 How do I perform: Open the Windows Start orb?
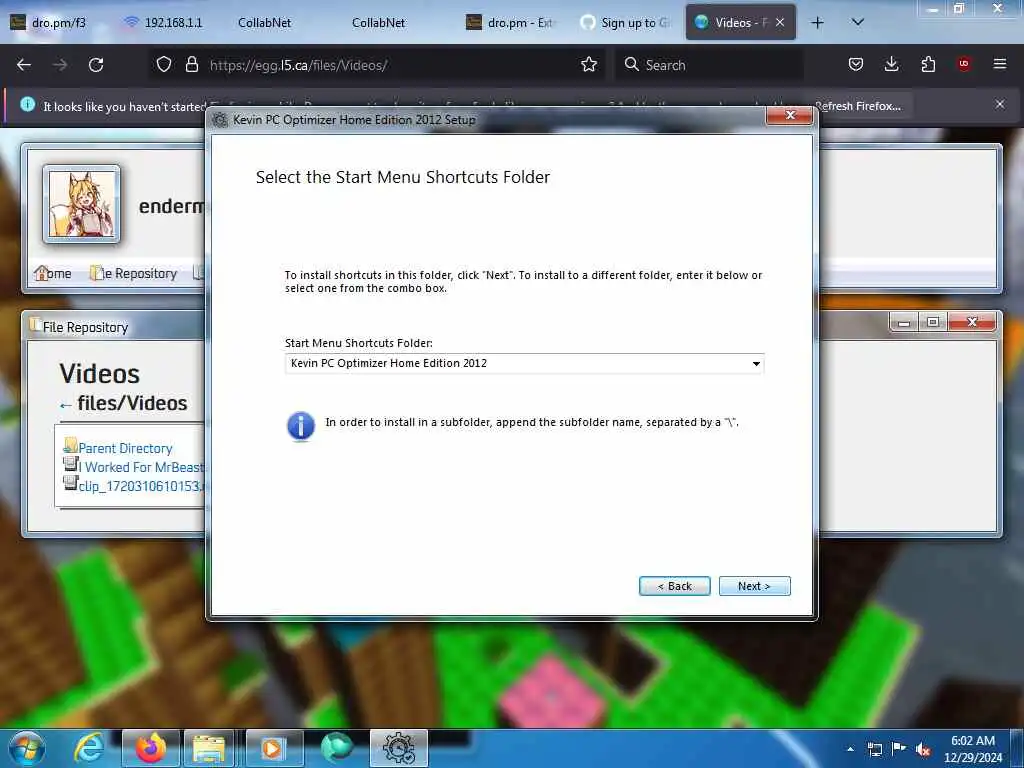[26, 748]
